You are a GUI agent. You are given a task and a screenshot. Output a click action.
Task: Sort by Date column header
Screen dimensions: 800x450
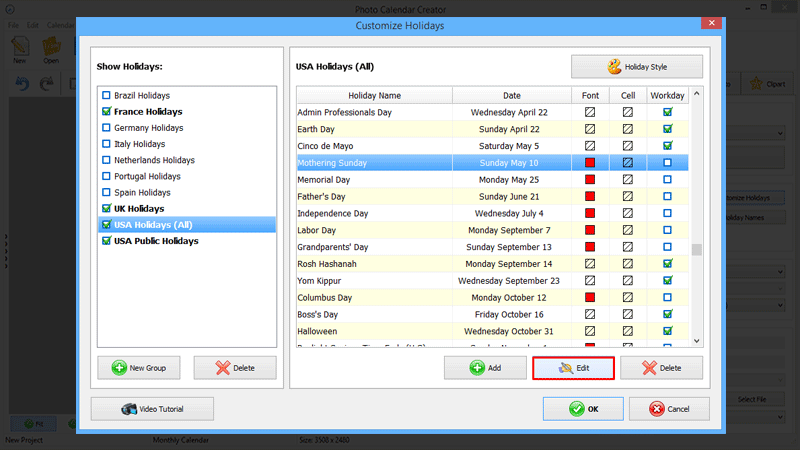point(512,95)
